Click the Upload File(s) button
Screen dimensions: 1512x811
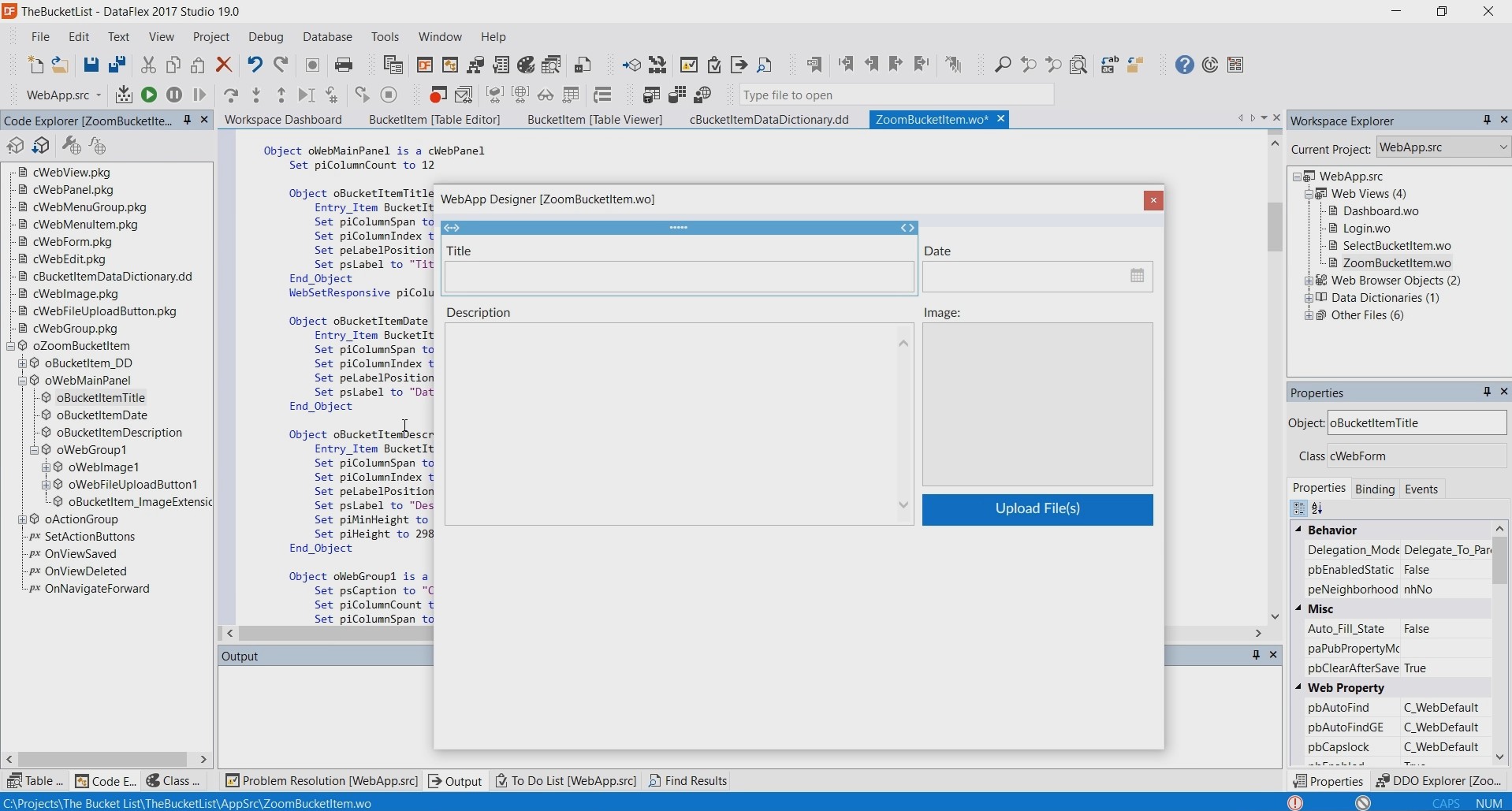[1037, 510]
